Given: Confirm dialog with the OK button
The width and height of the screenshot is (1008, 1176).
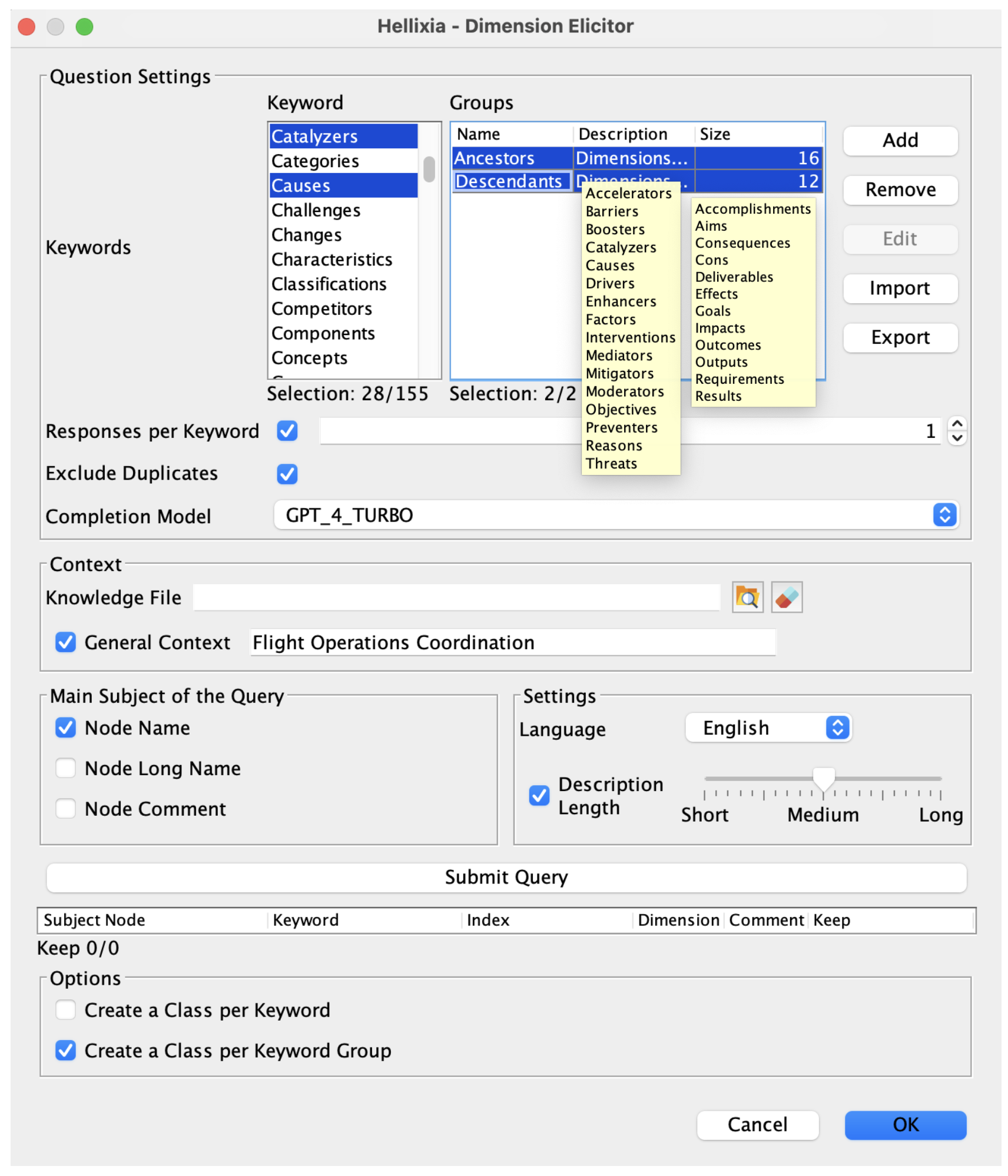Looking at the screenshot, I should tap(905, 1125).
